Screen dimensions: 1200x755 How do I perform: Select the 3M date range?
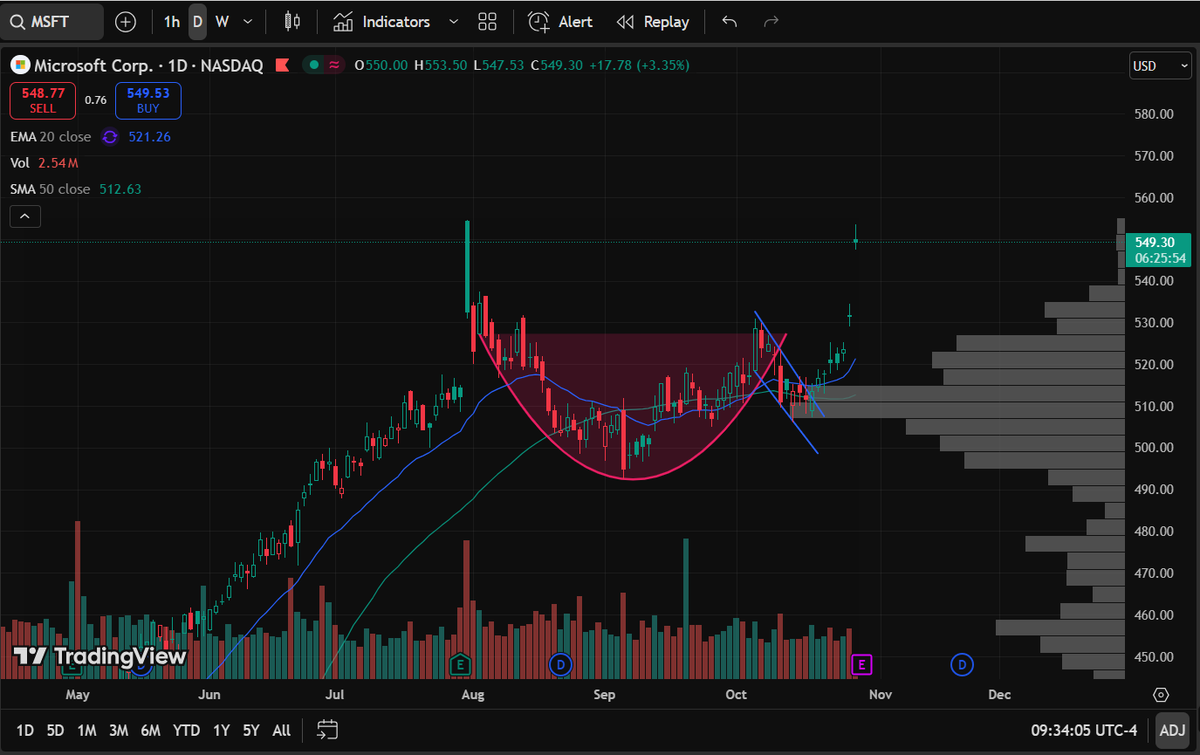point(119,731)
